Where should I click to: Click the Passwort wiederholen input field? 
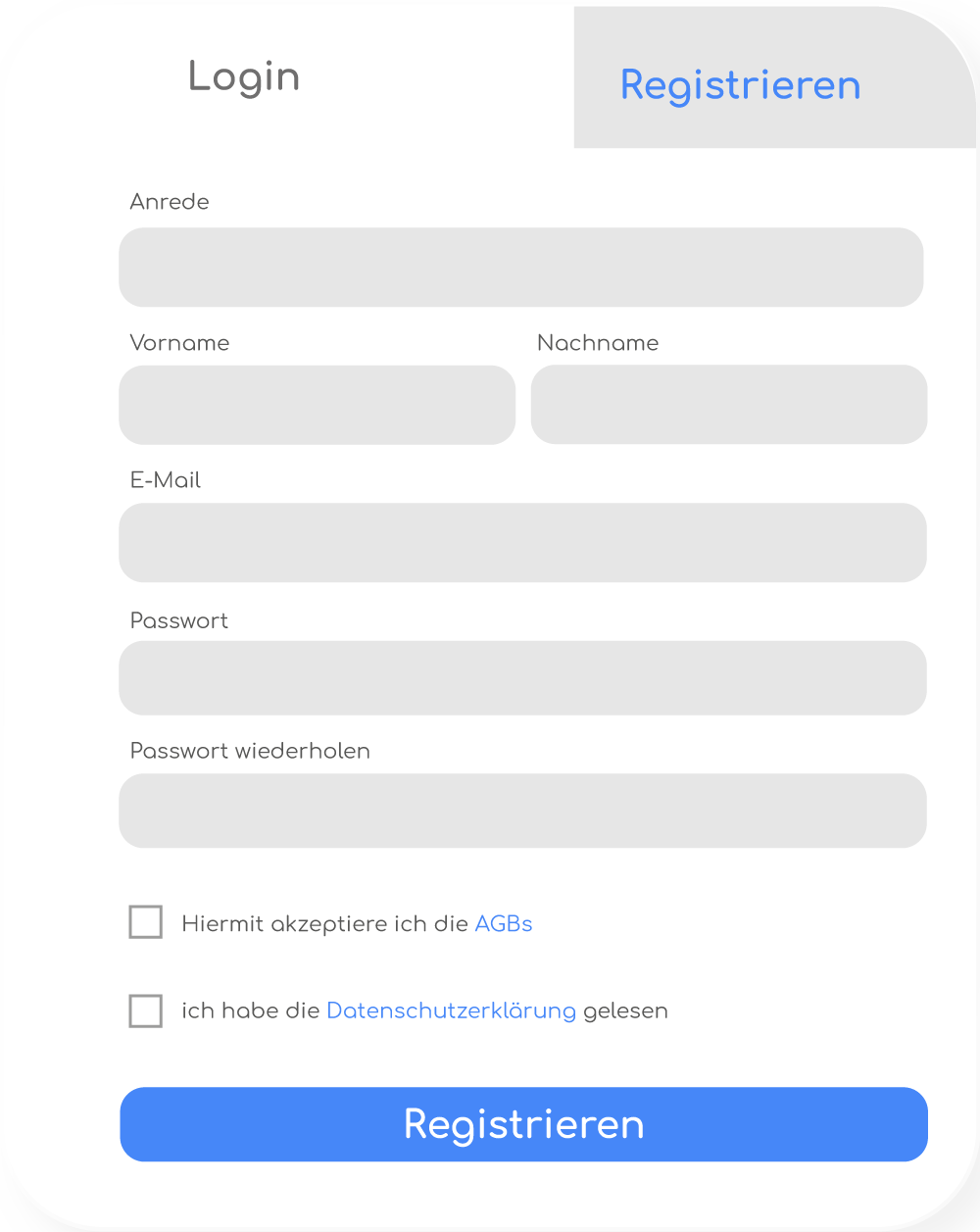coord(522,811)
